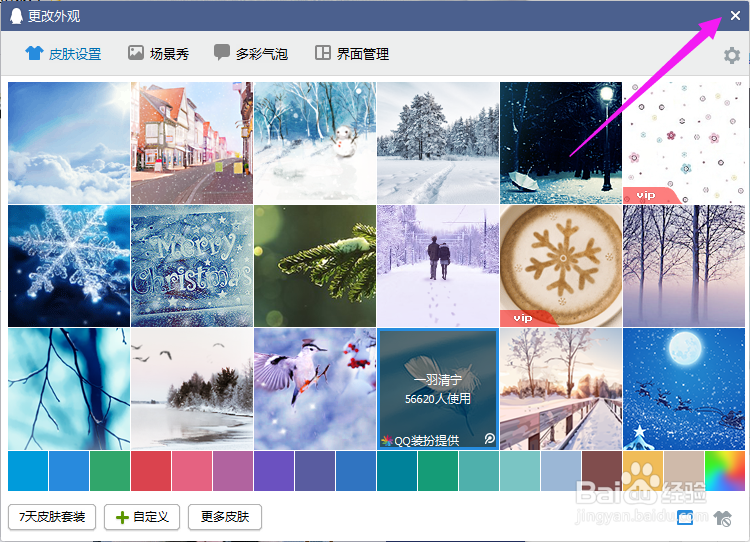Image resolution: width=750 pixels, height=542 pixels.
Task: Choose the birds over frozen lake skin
Action: (192, 388)
